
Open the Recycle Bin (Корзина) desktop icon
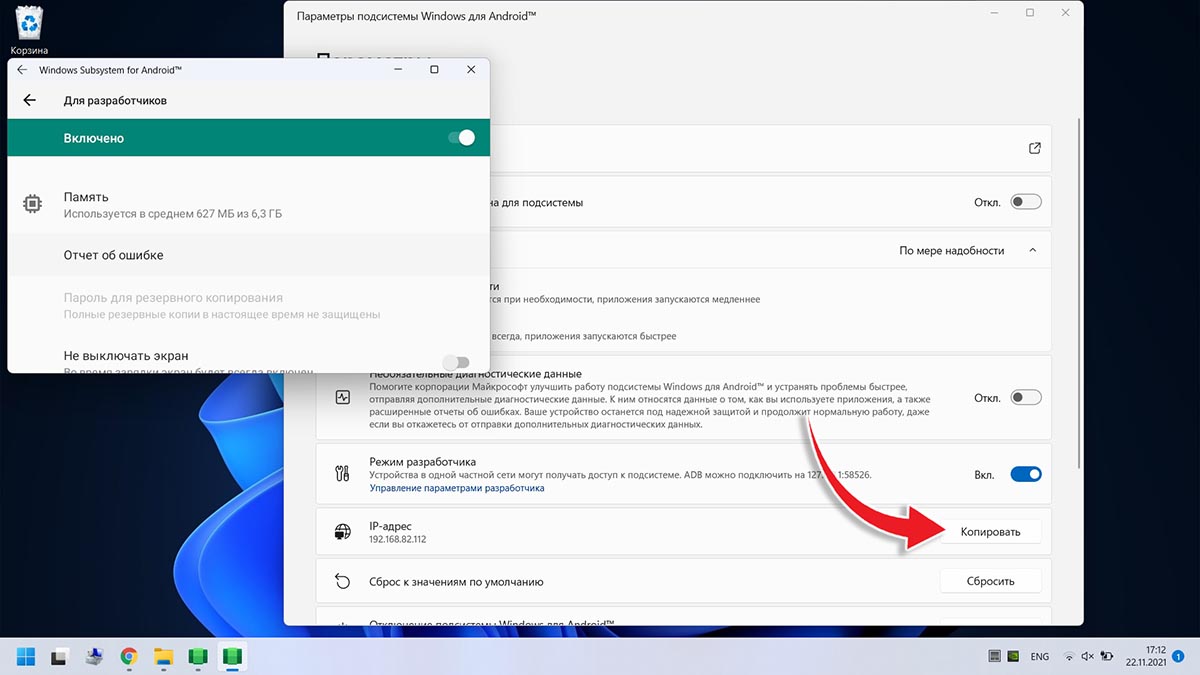click(29, 30)
